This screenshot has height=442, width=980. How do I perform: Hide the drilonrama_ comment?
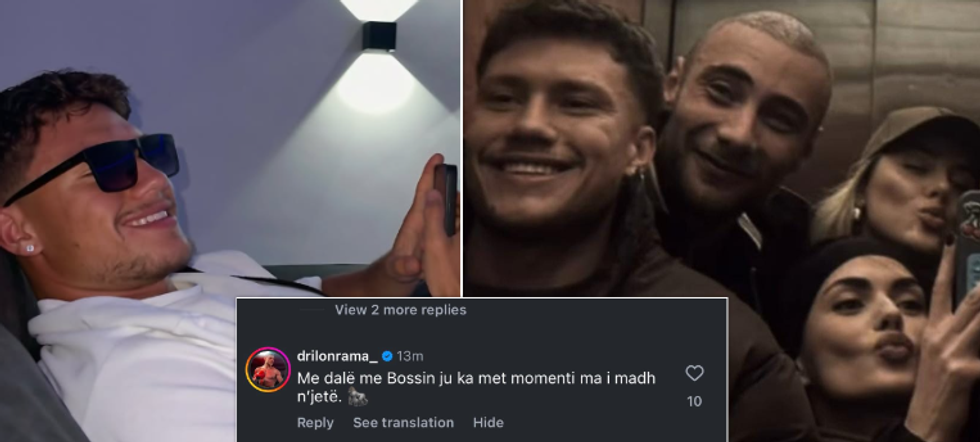[488, 423]
